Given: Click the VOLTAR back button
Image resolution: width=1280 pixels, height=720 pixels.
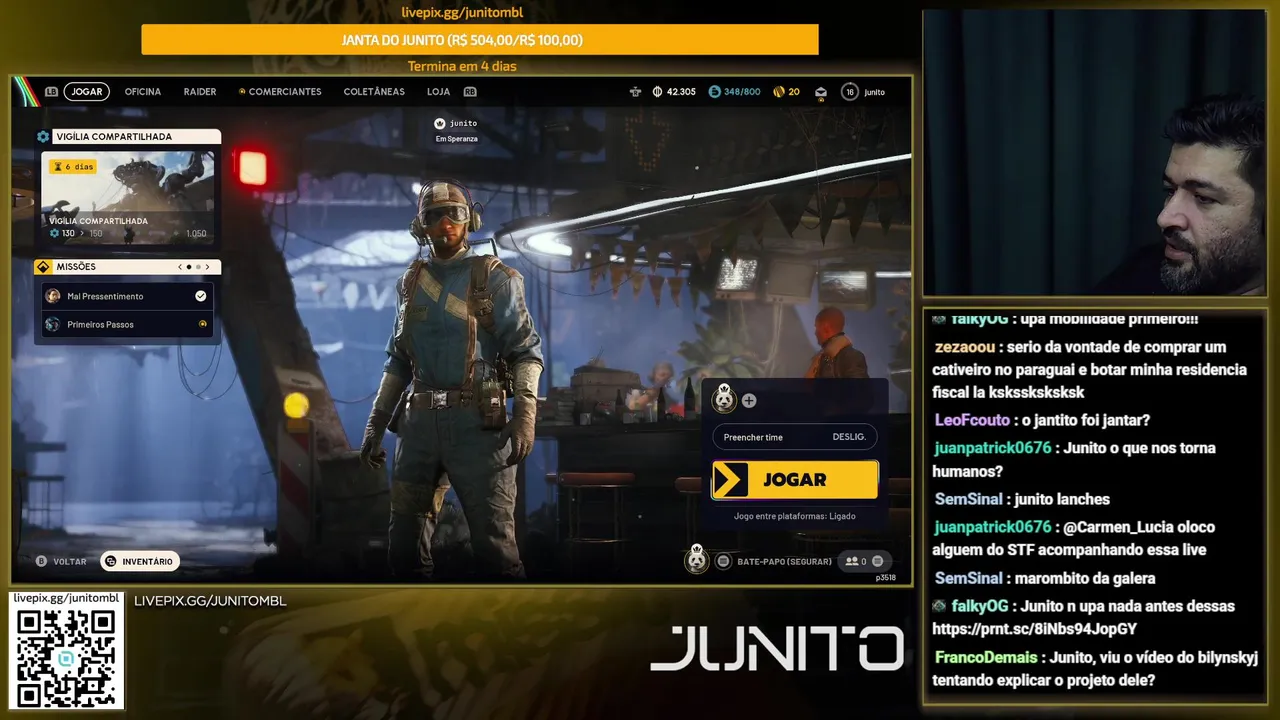Looking at the screenshot, I should [x=61, y=562].
